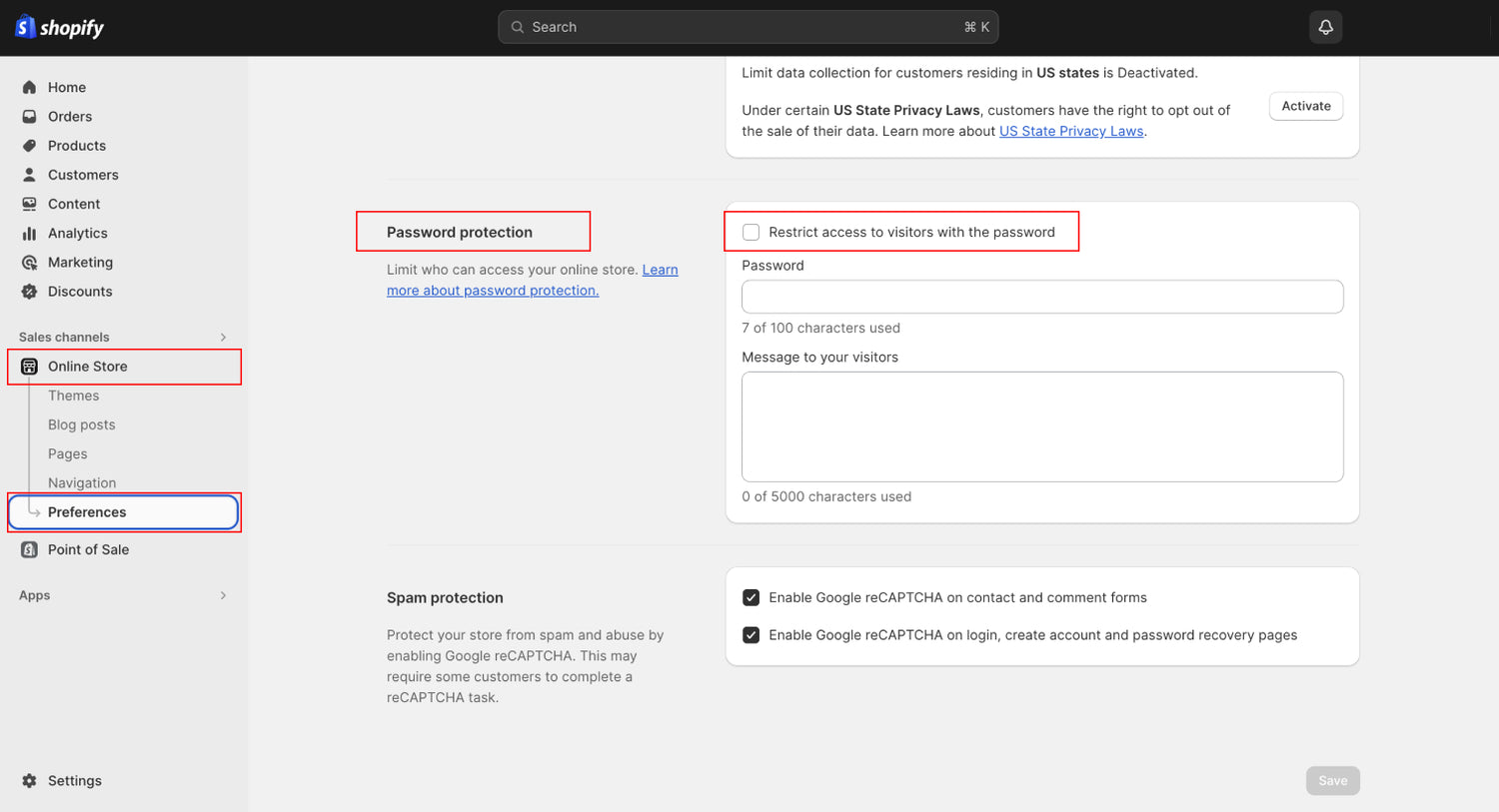Open the Settings gear icon
The width and height of the screenshot is (1499, 812).
click(29, 781)
